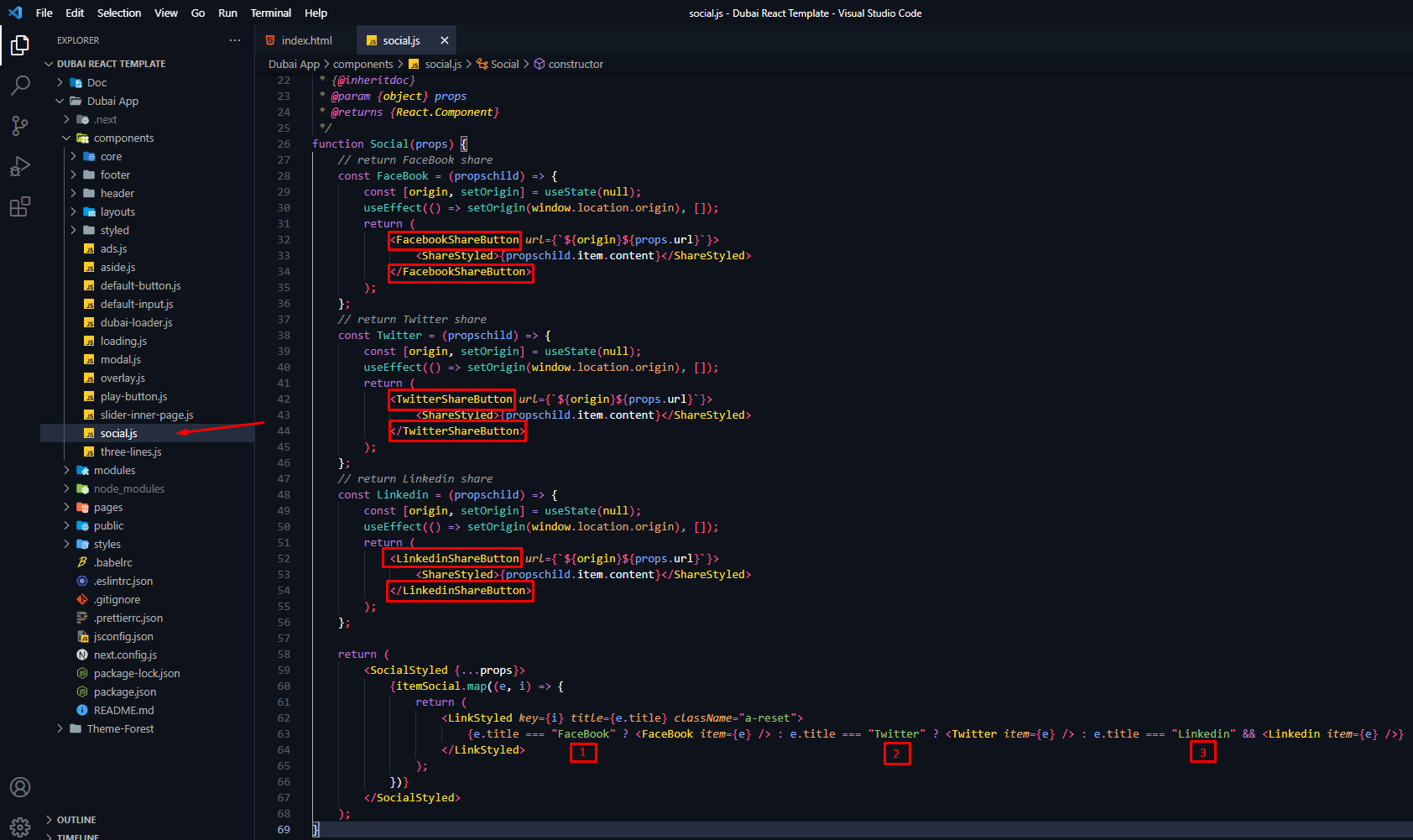Click the README.md info icon

[x=82, y=710]
